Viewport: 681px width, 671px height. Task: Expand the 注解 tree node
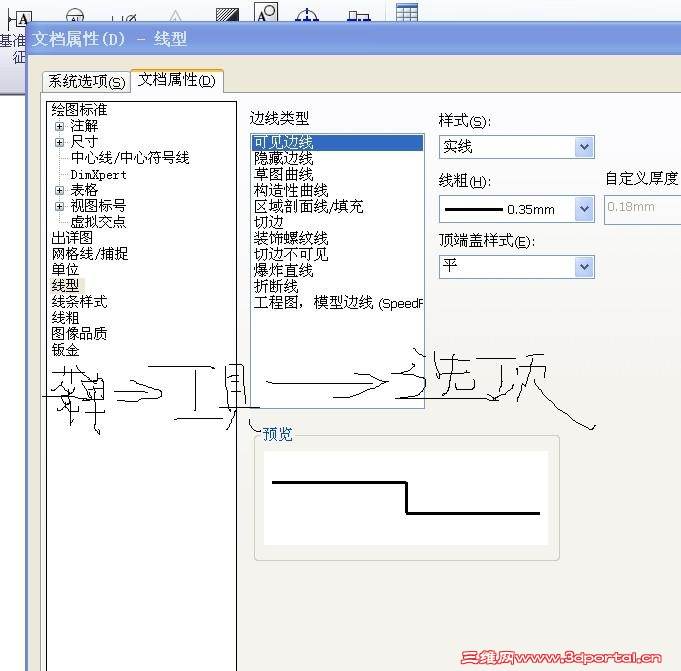60,126
